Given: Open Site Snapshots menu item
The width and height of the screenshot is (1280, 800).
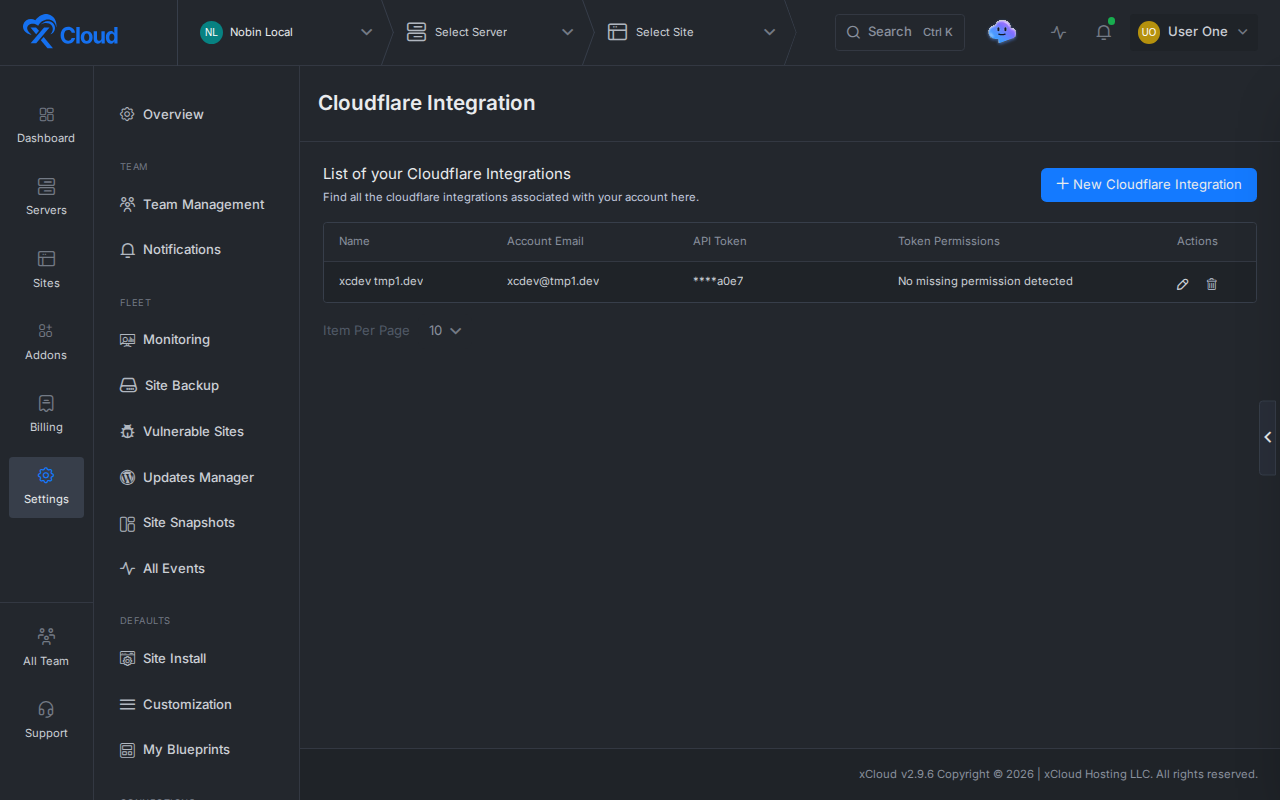Looking at the screenshot, I should tap(177, 522).
